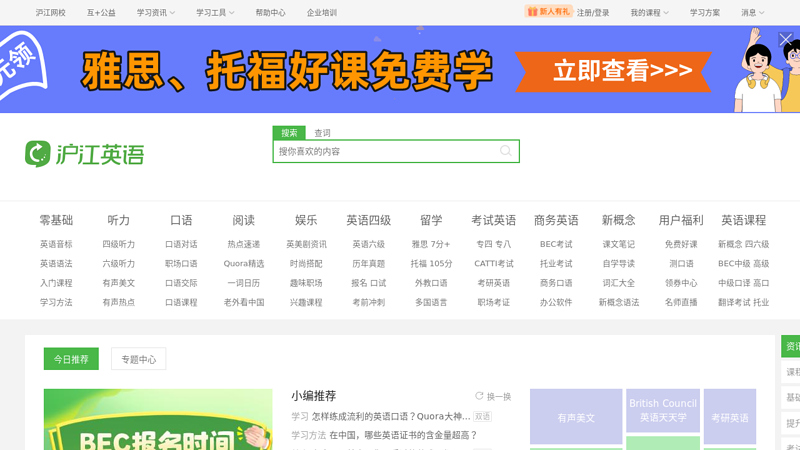Open the 英语四级 category heading
Image resolution: width=800 pixels, height=450 pixels.
pyautogui.click(x=368, y=220)
